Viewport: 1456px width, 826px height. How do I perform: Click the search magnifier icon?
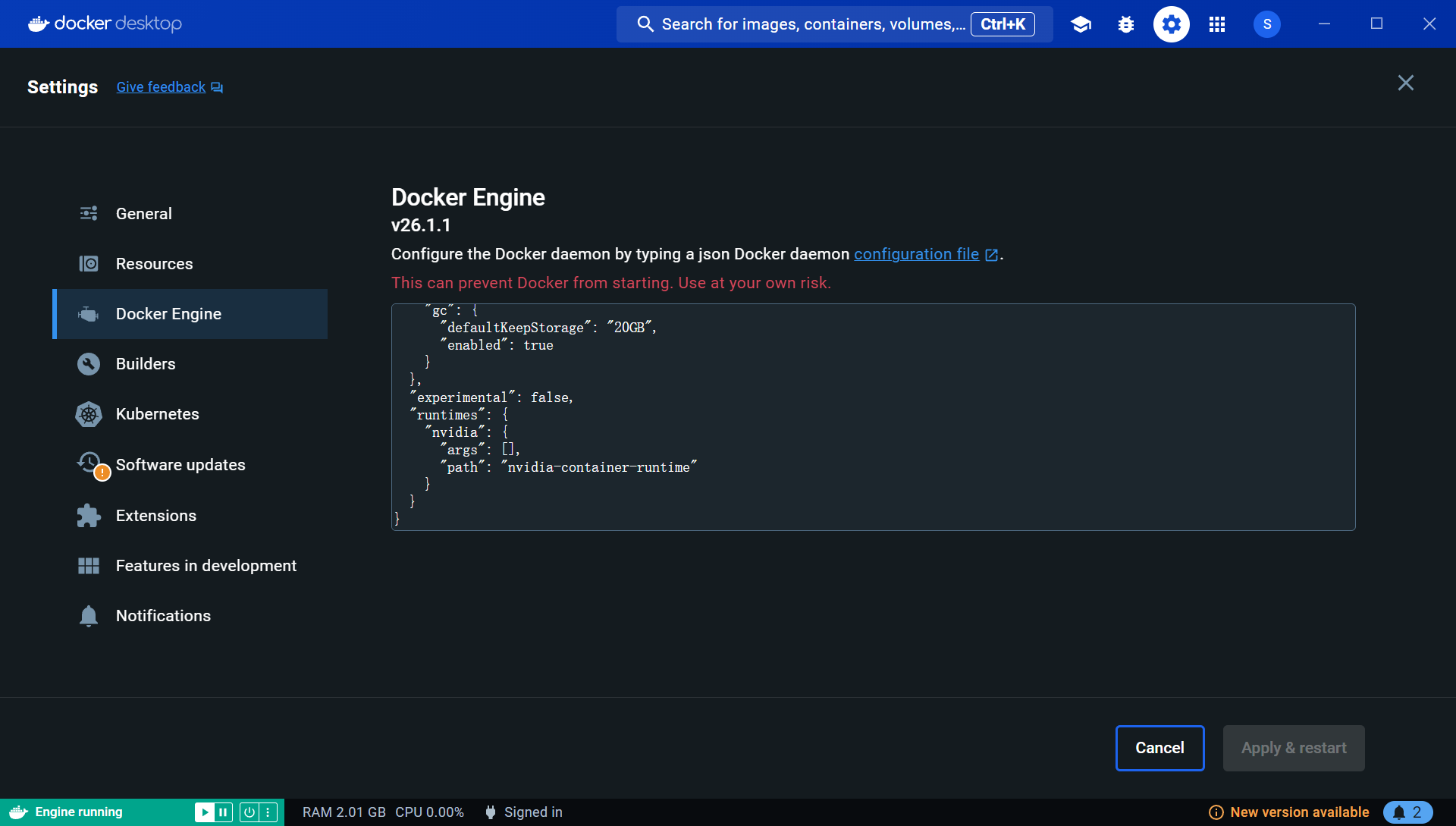(645, 24)
